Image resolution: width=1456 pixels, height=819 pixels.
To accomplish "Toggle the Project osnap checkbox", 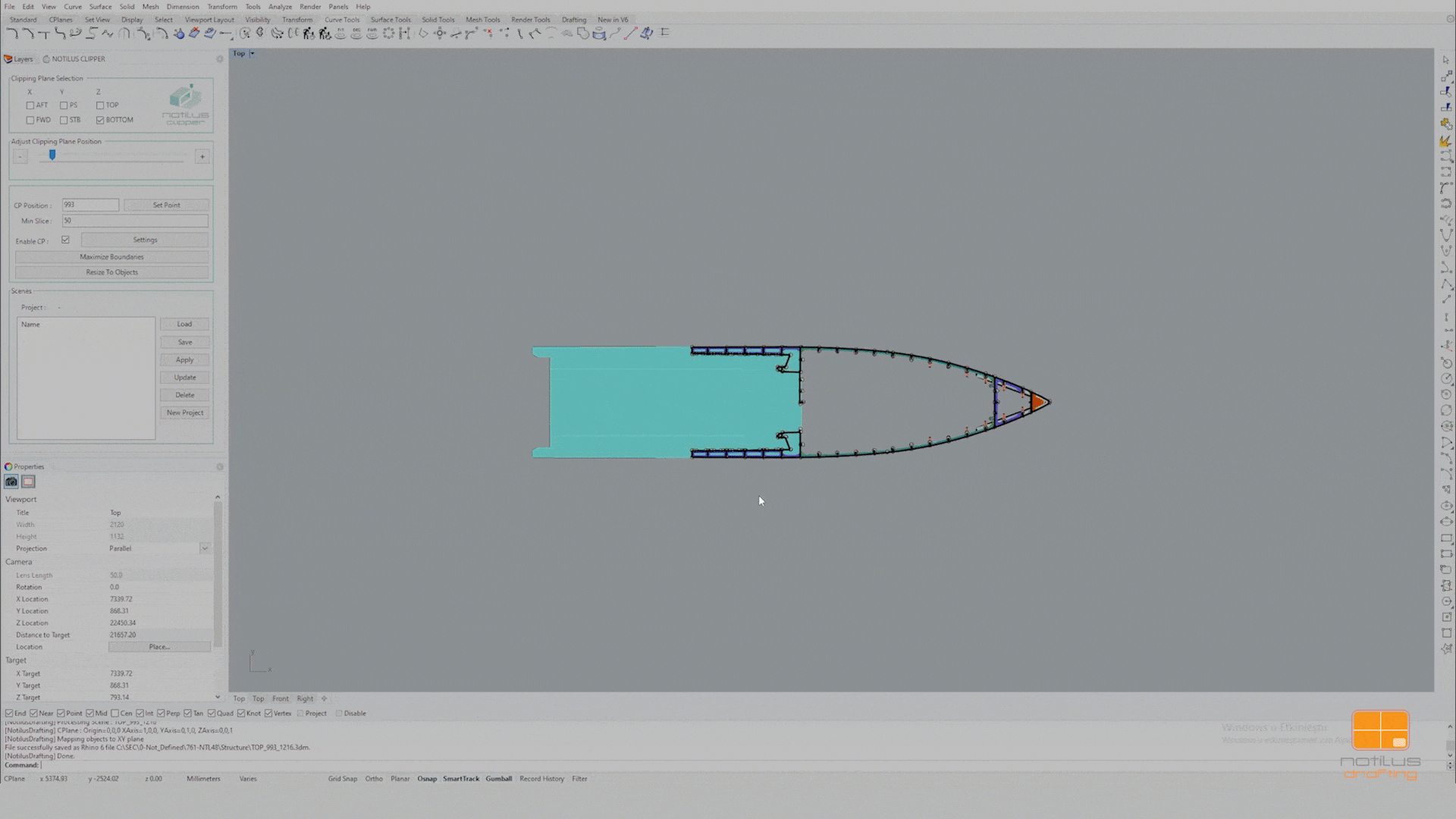I will [x=300, y=714].
